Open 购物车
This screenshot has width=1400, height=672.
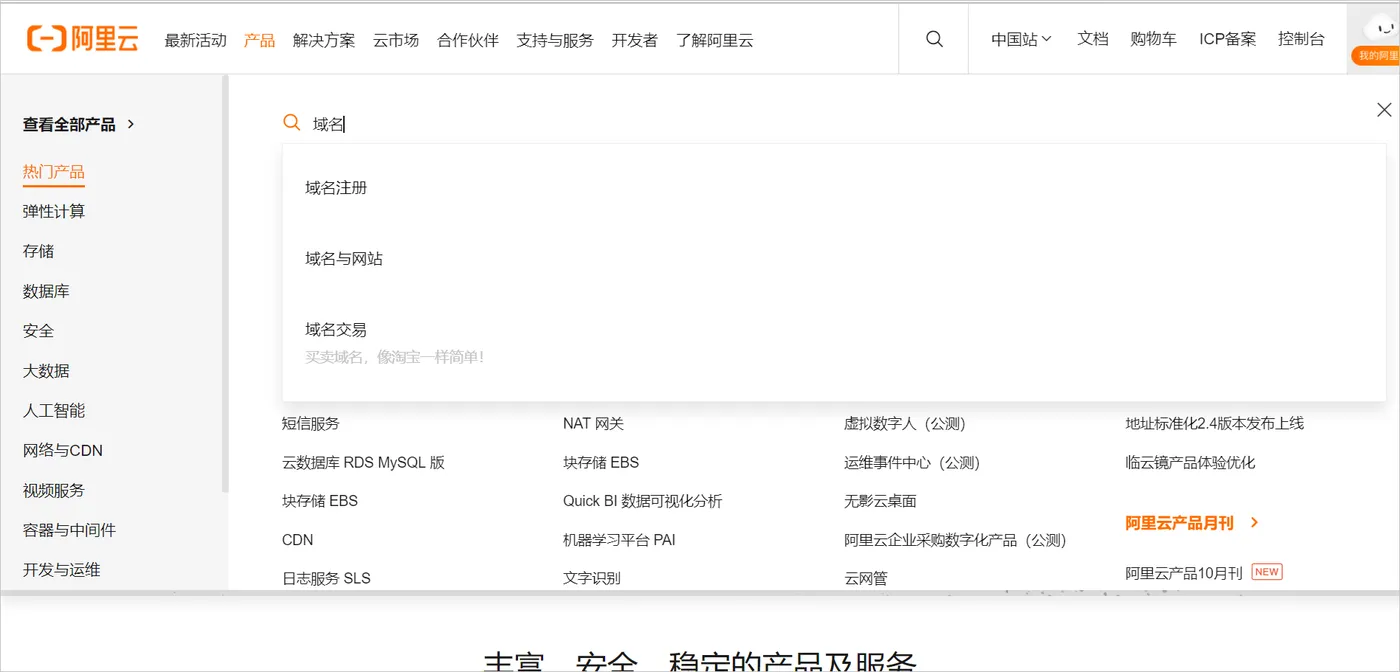1154,39
